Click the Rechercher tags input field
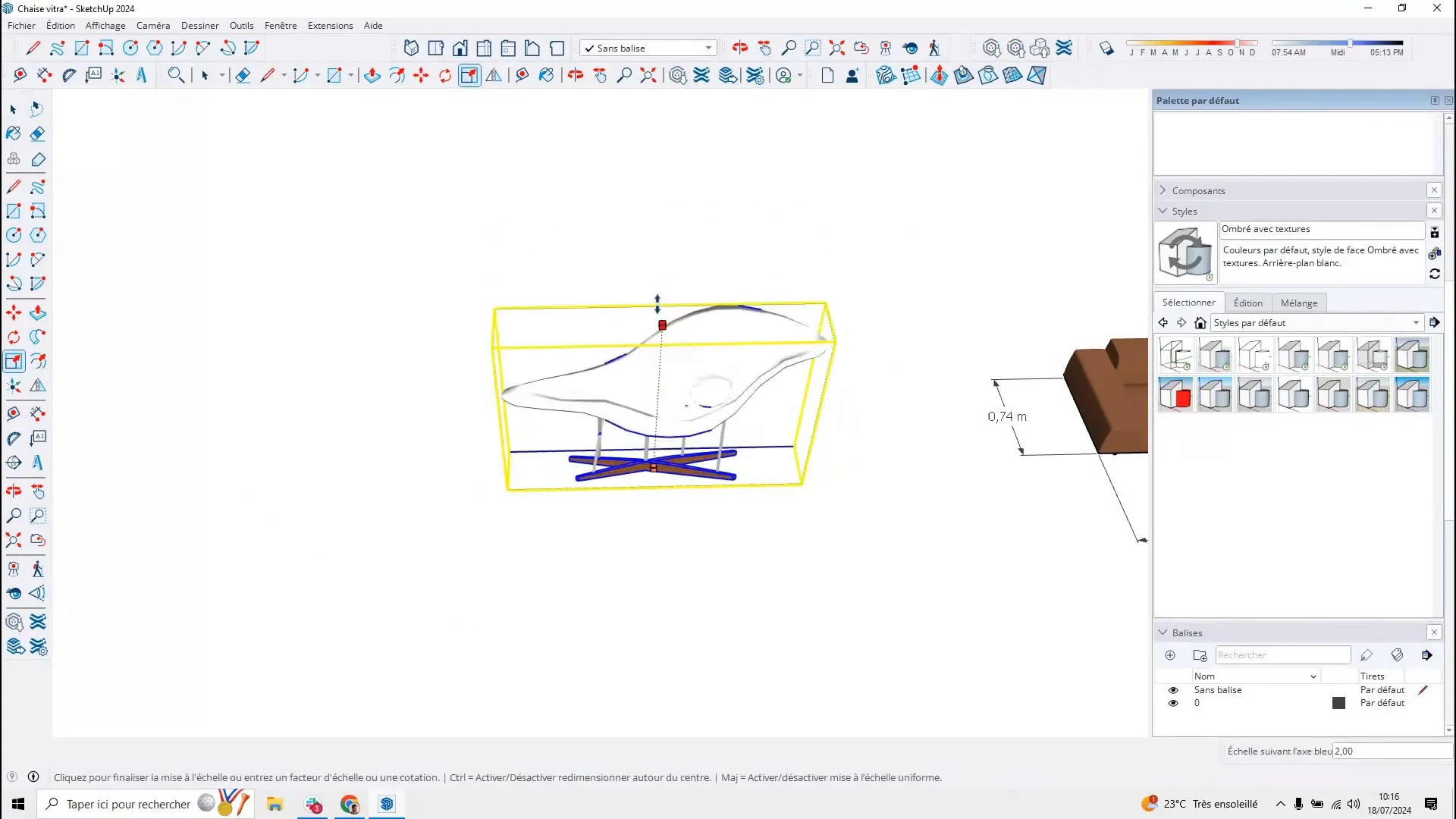 tap(1283, 655)
